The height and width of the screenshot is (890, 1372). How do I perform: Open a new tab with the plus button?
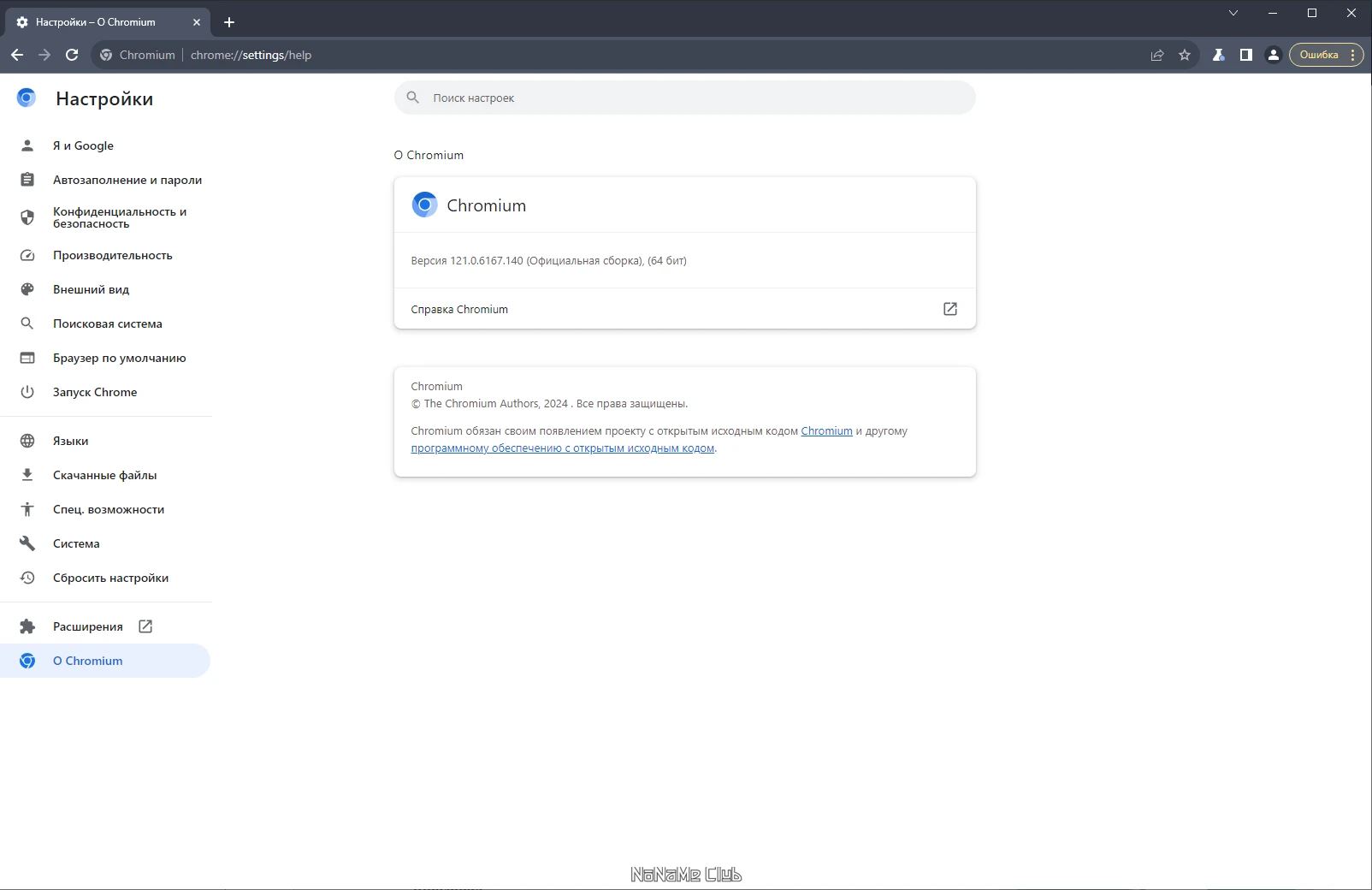pyautogui.click(x=228, y=22)
